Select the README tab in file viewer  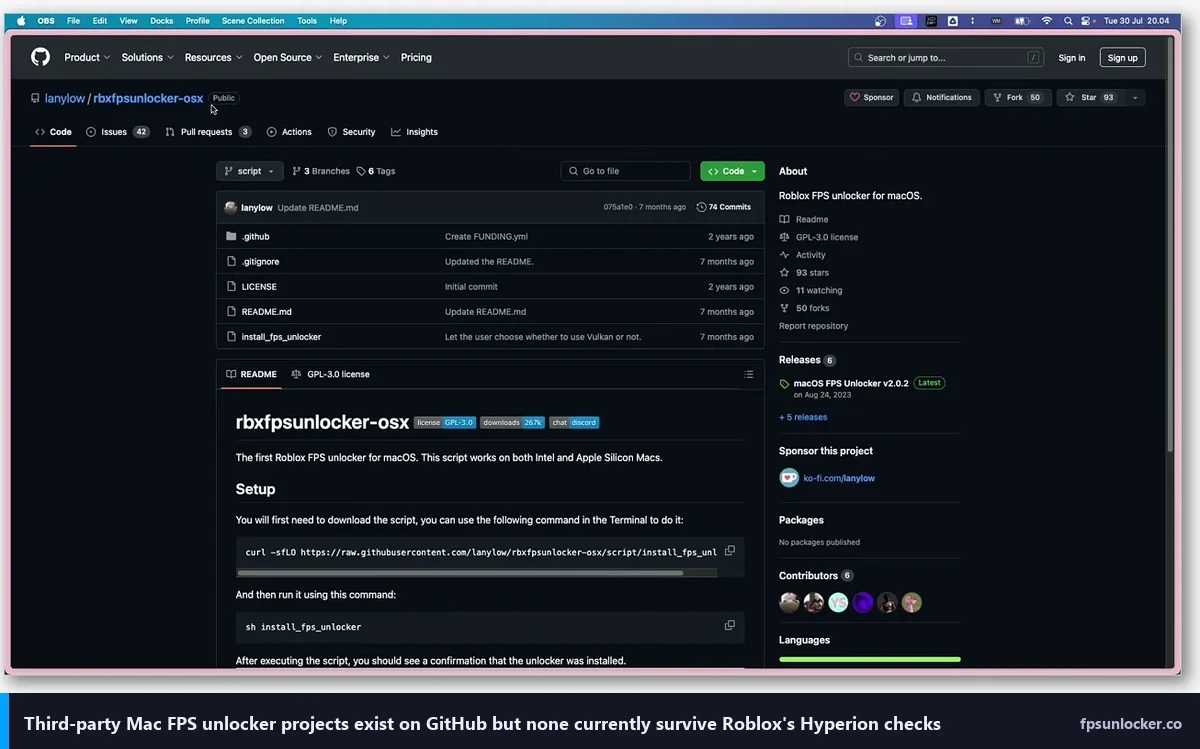(251, 374)
